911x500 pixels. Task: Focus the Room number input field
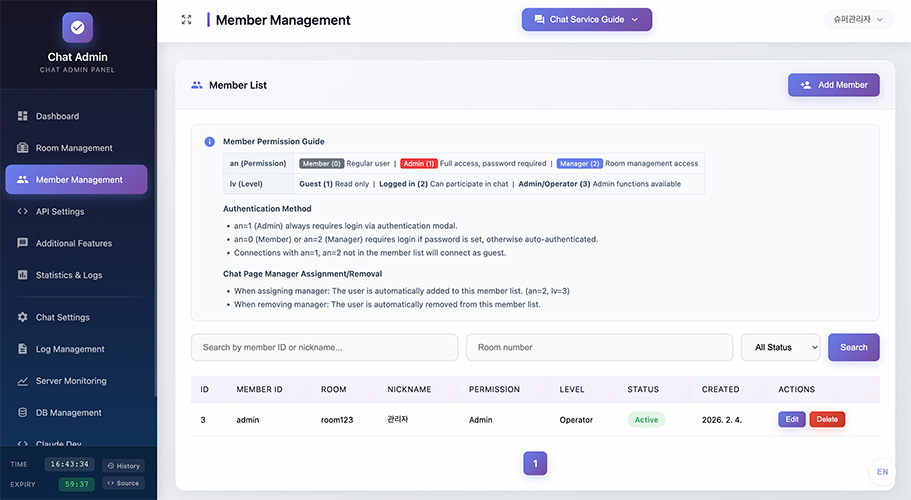coord(600,347)
